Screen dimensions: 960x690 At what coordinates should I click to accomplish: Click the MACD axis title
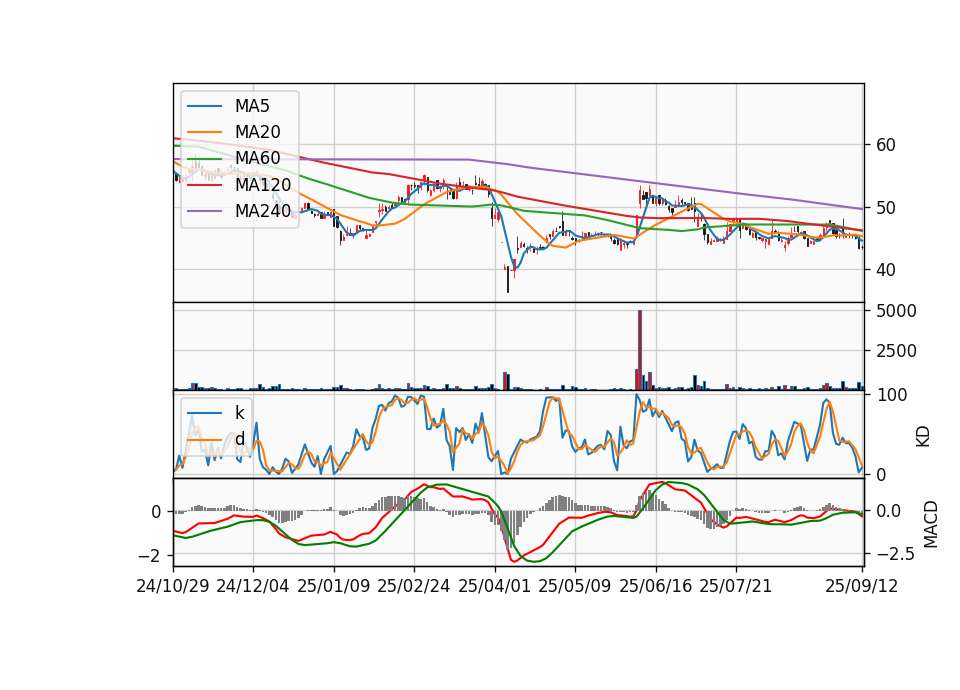(931, 524)
